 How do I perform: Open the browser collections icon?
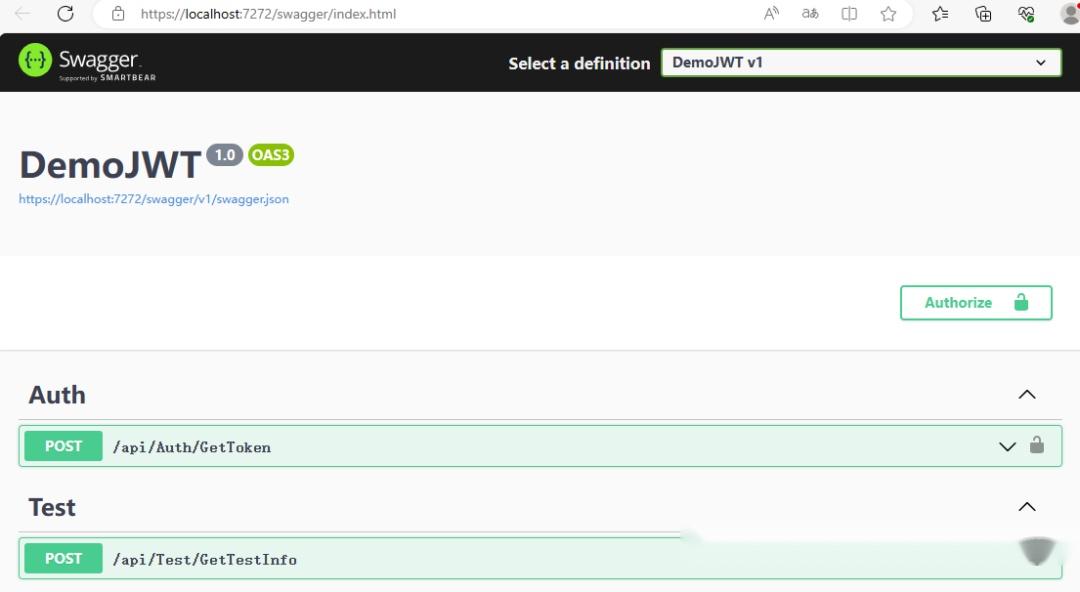click(983, 13)
